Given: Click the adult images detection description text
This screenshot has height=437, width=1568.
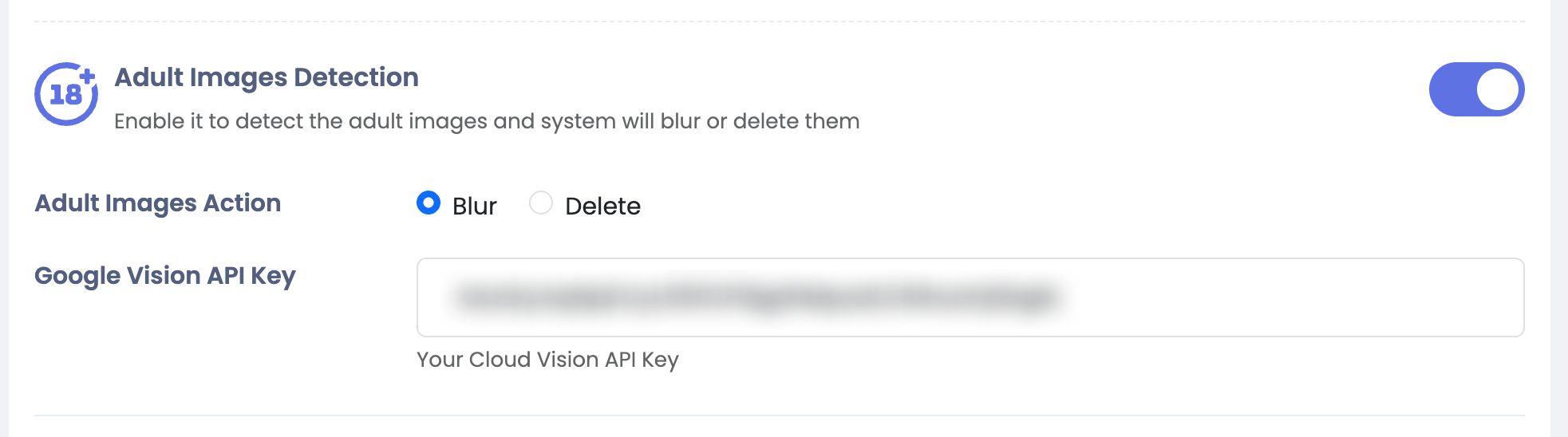Looking at the screenshot, I should [487, 121].
